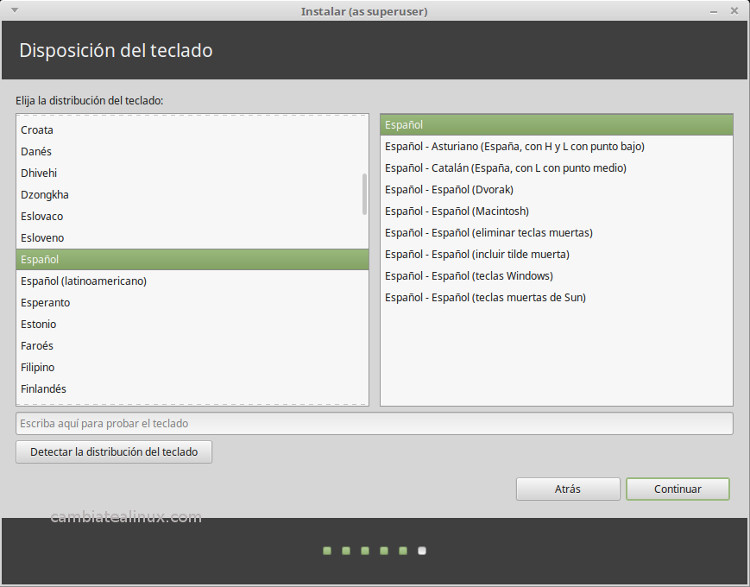Choose Dhivehi keyboard layout
Screen dimensions: 750x587
[x=192, y=173]
